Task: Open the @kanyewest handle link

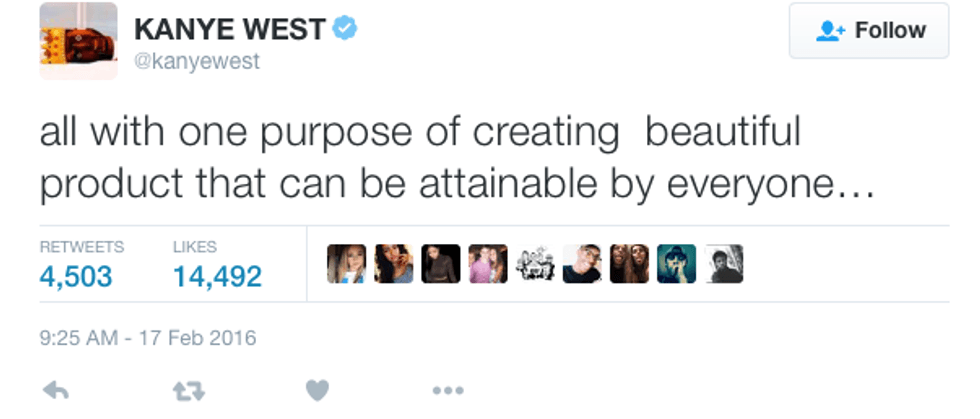Action: coord(196,61)
